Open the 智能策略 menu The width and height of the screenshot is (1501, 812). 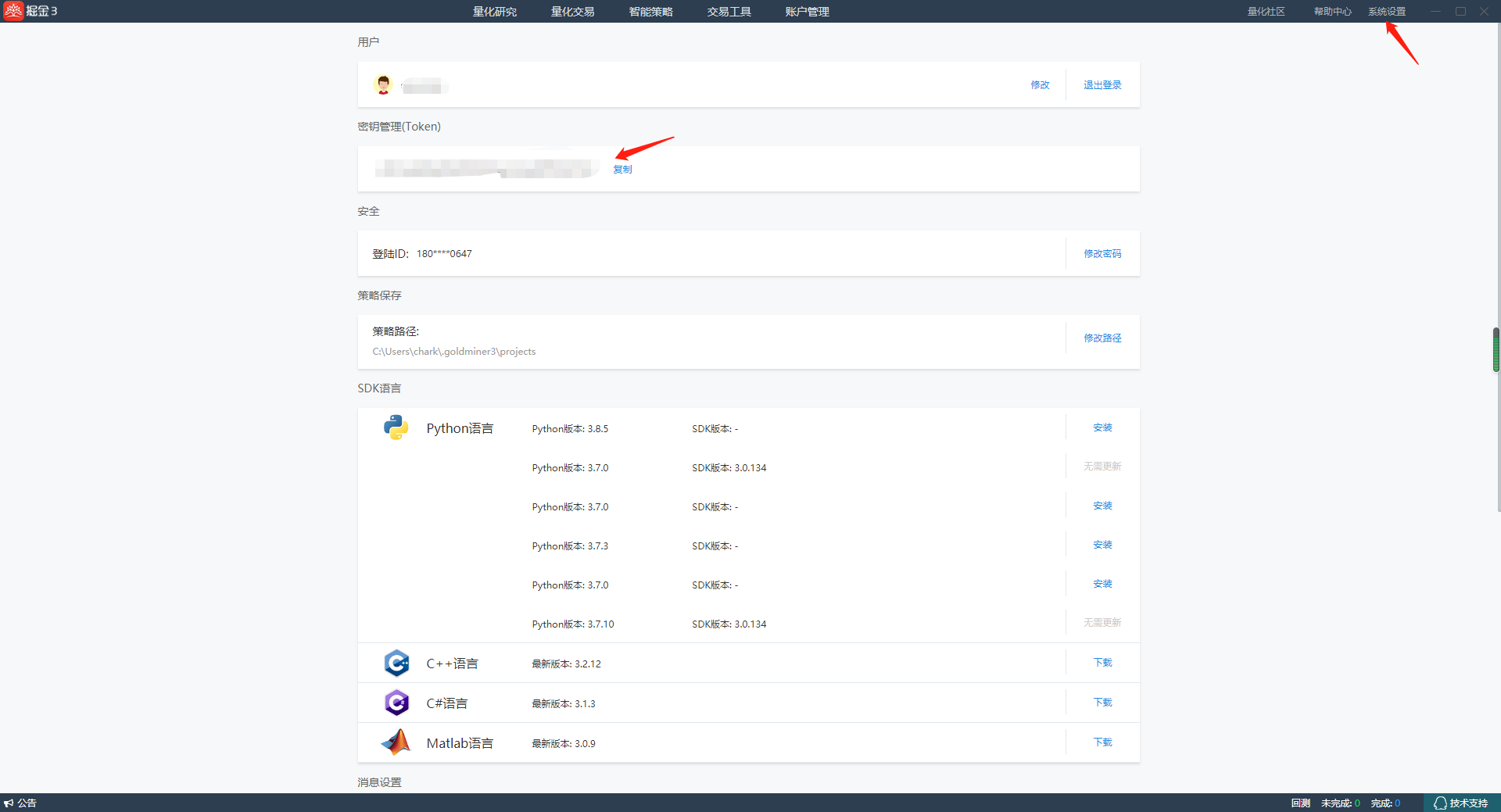click(651, 12)
